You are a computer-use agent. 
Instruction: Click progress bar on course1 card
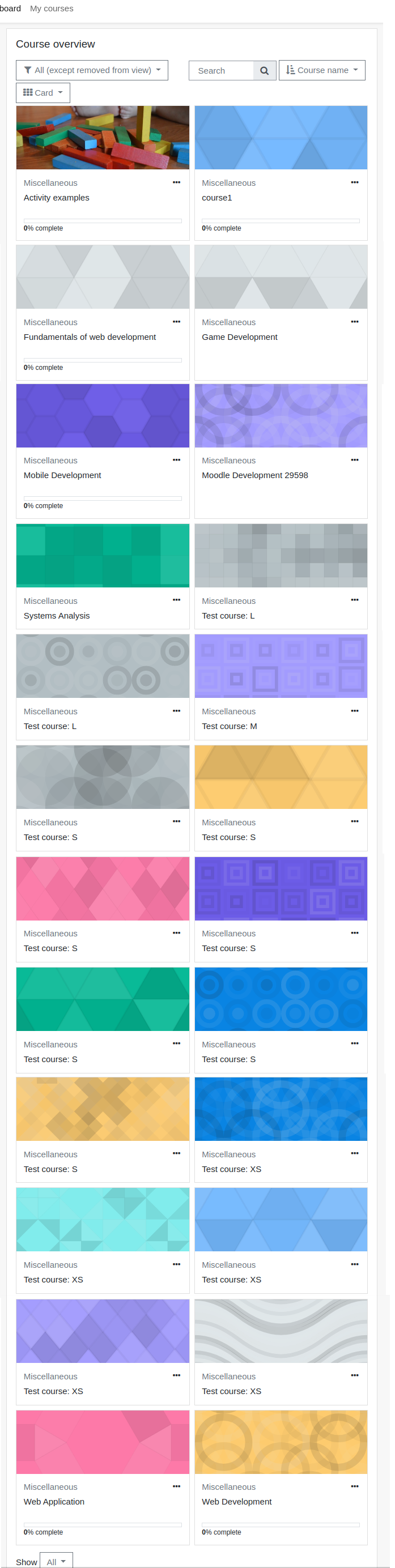(x=281, y=221)
